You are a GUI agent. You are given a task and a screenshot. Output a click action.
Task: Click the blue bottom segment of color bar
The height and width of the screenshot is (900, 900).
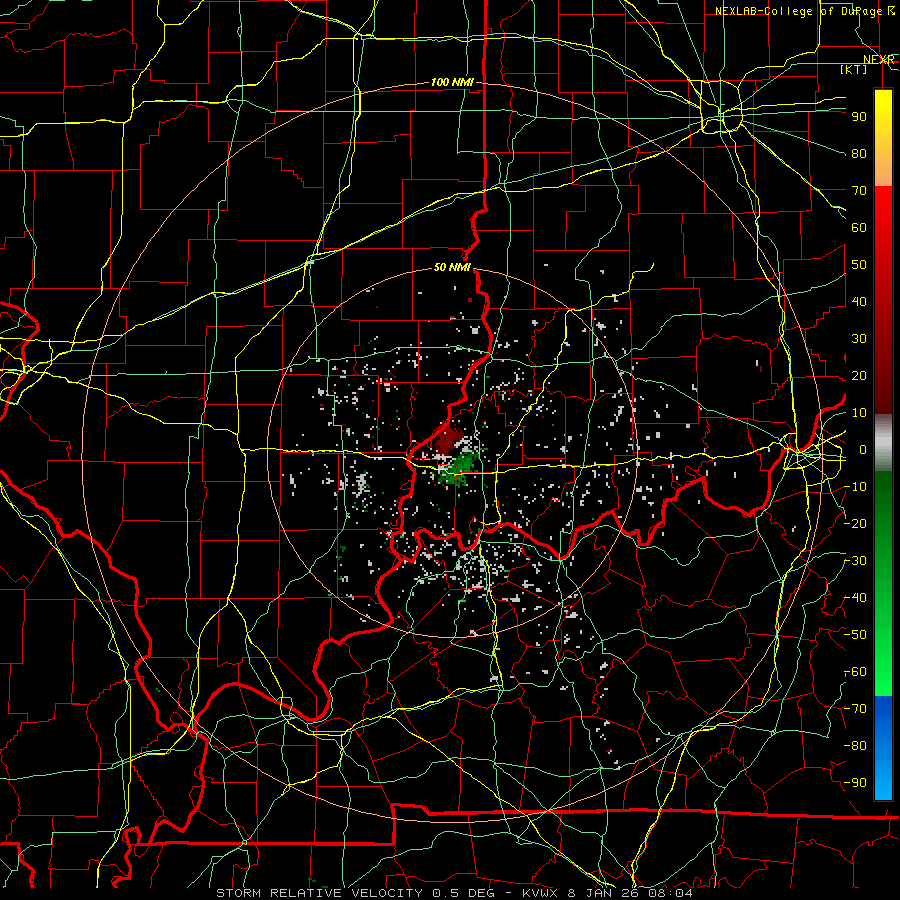(883, 748)
